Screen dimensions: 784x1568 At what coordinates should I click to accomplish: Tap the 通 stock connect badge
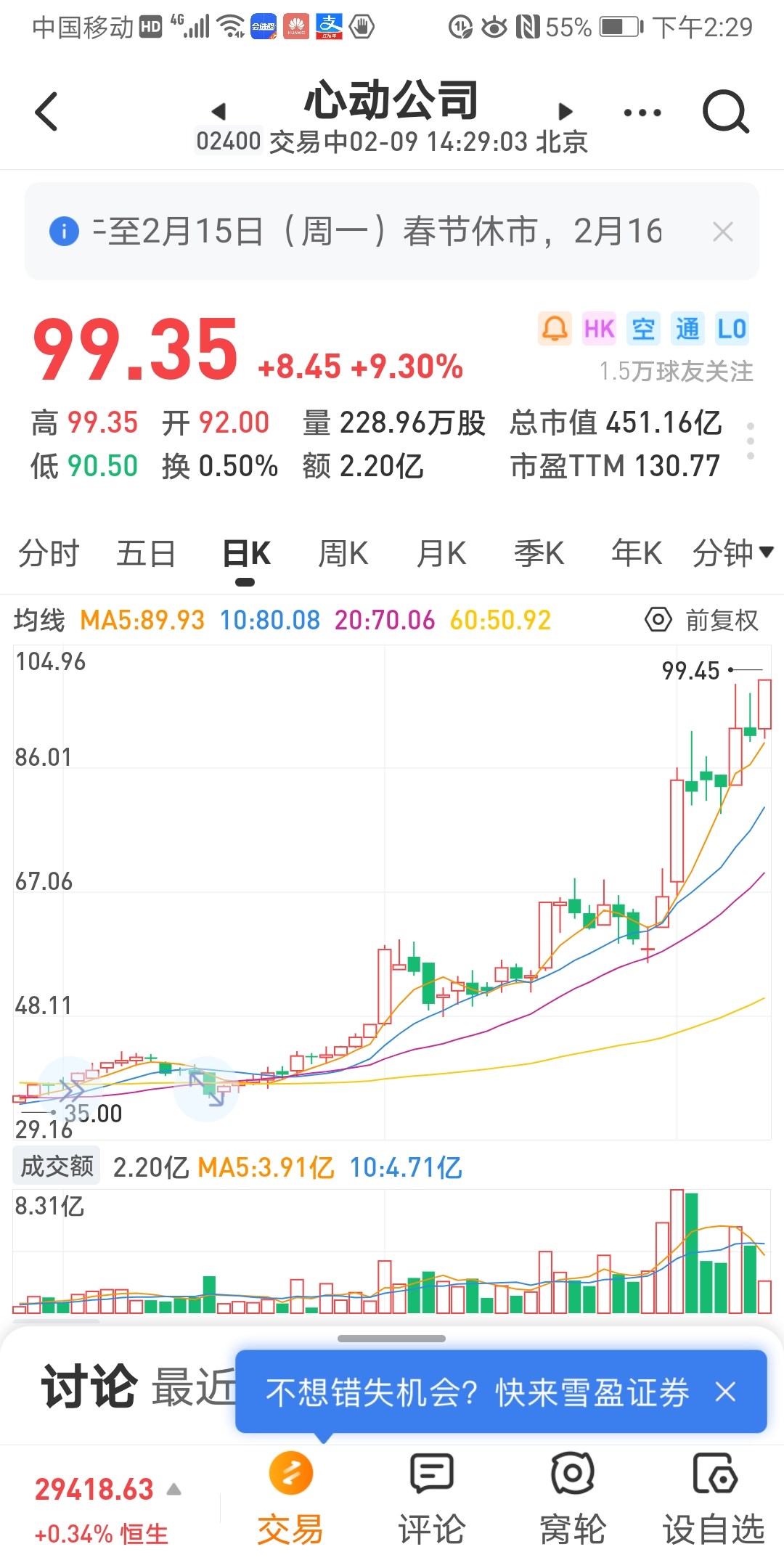687,329
